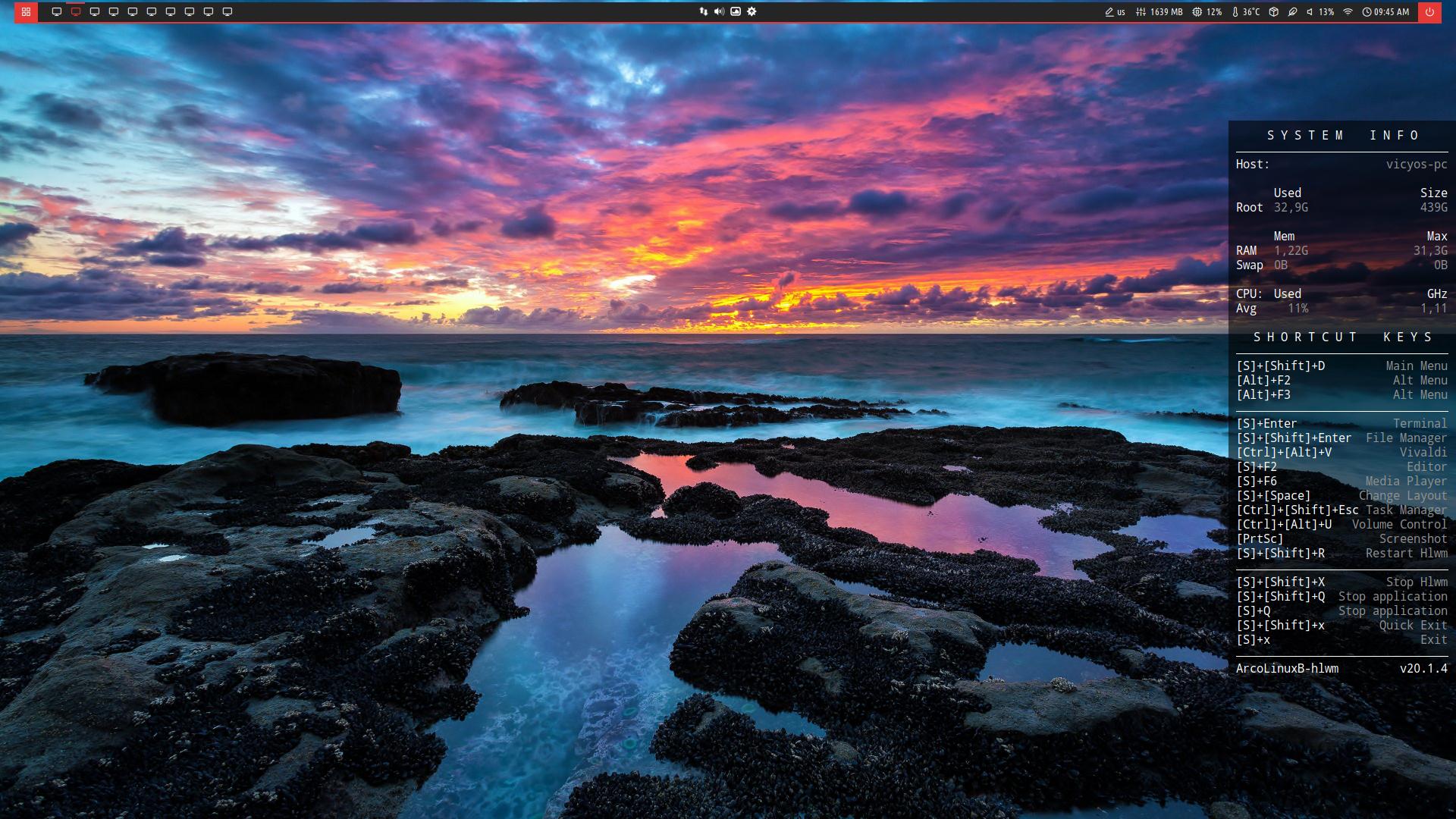
Task: Click the network transfer arrows tray icon
Action: 703,11
